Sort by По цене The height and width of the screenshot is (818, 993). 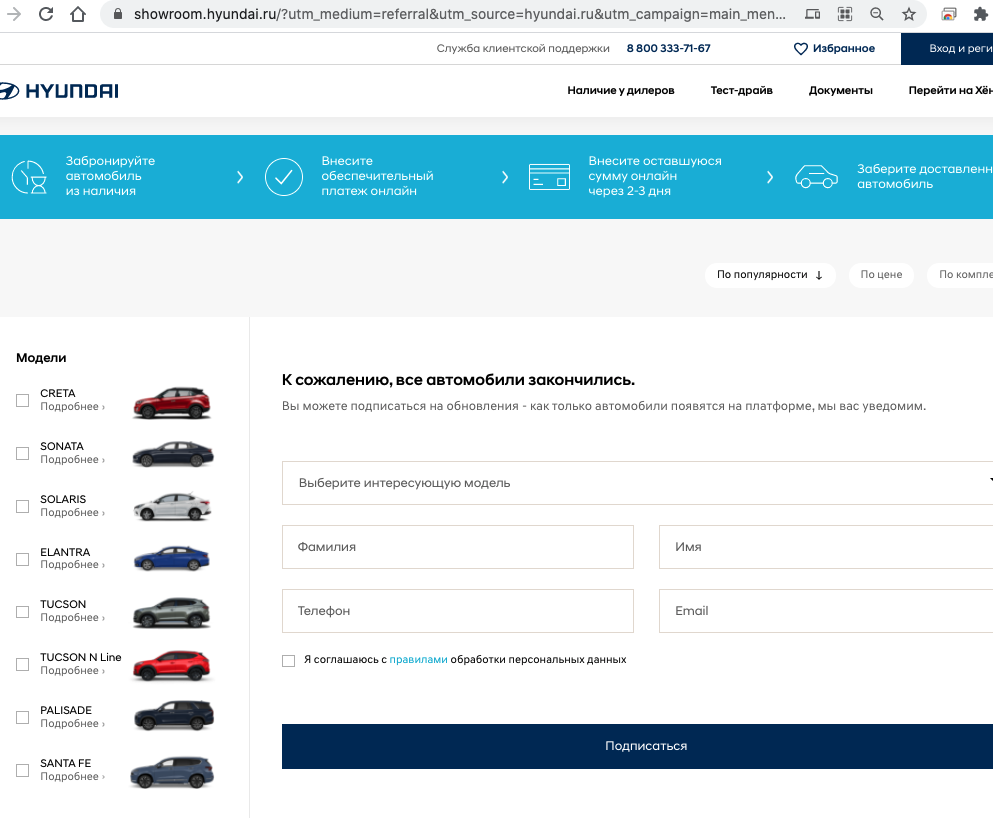click(x=881, y=275)
